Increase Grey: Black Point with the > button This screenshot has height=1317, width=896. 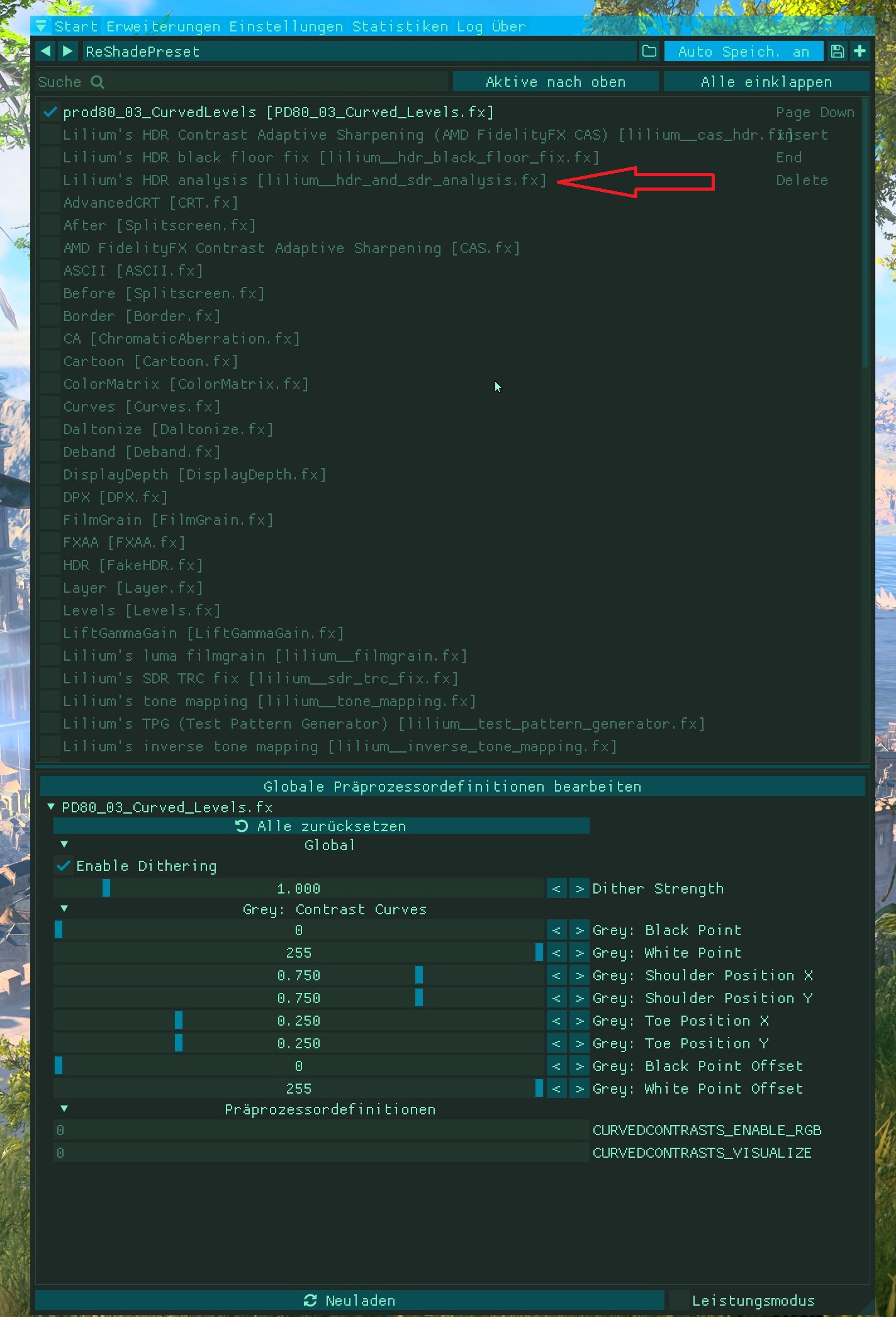click(x=580, y=930)
